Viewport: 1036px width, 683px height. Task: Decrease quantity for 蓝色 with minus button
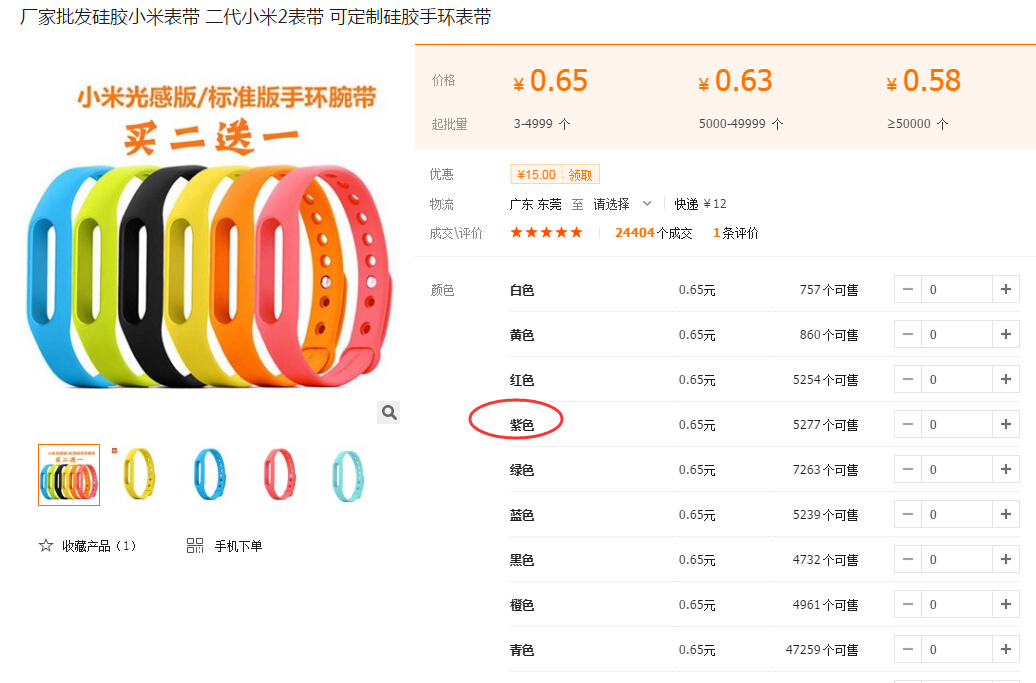pos(908,514)
